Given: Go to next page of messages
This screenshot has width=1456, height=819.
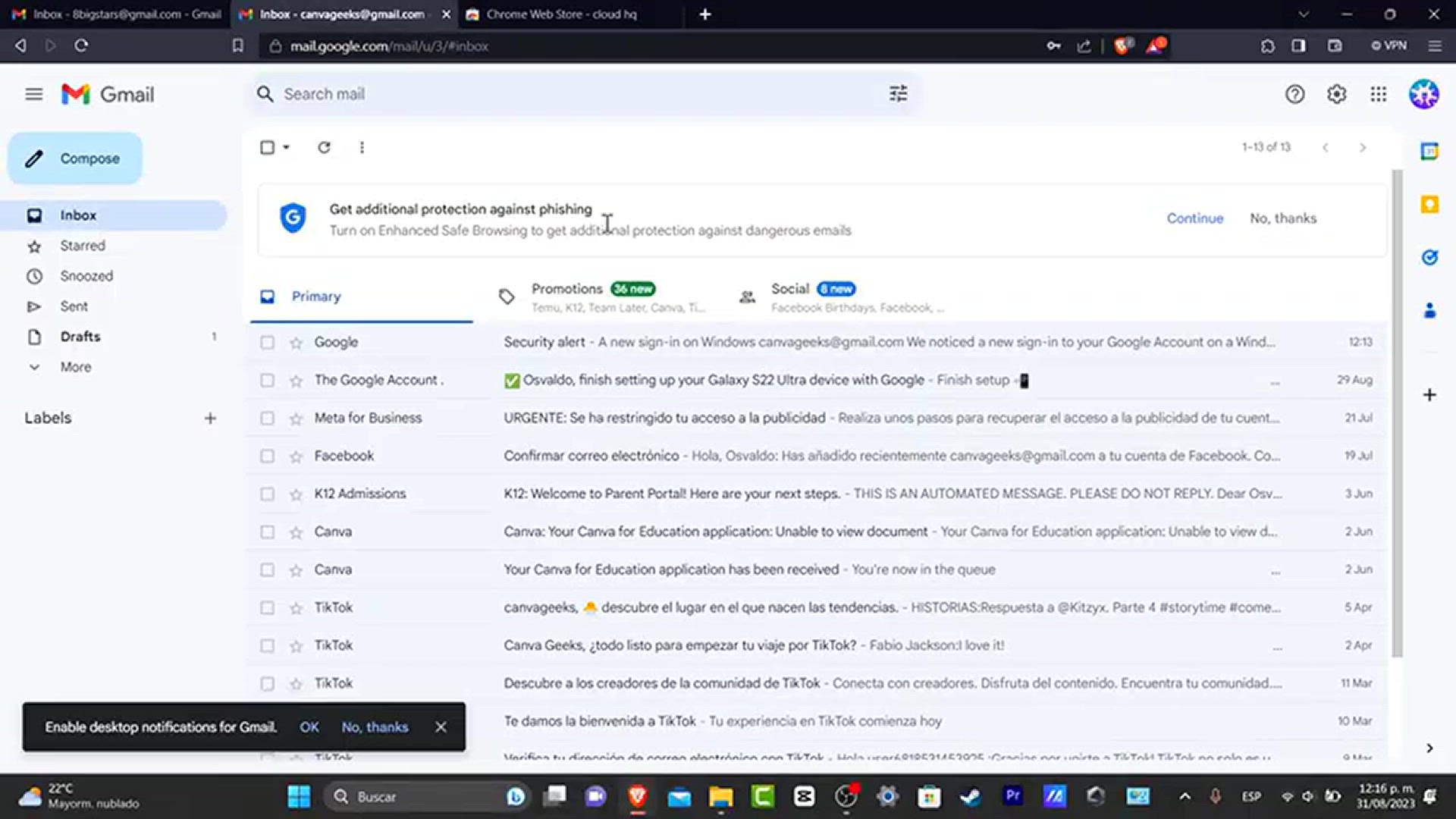Looking at the screenshot, I should click(x=1363, y=147).
